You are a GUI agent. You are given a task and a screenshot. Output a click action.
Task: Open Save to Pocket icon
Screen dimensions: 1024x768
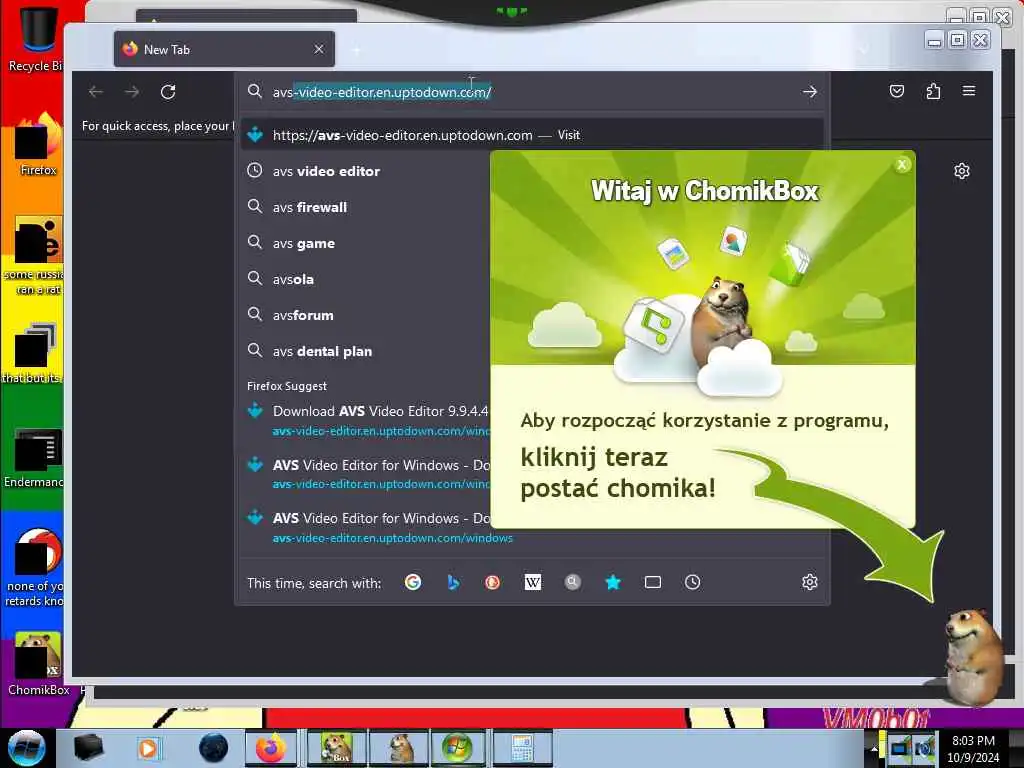point(897,91)
